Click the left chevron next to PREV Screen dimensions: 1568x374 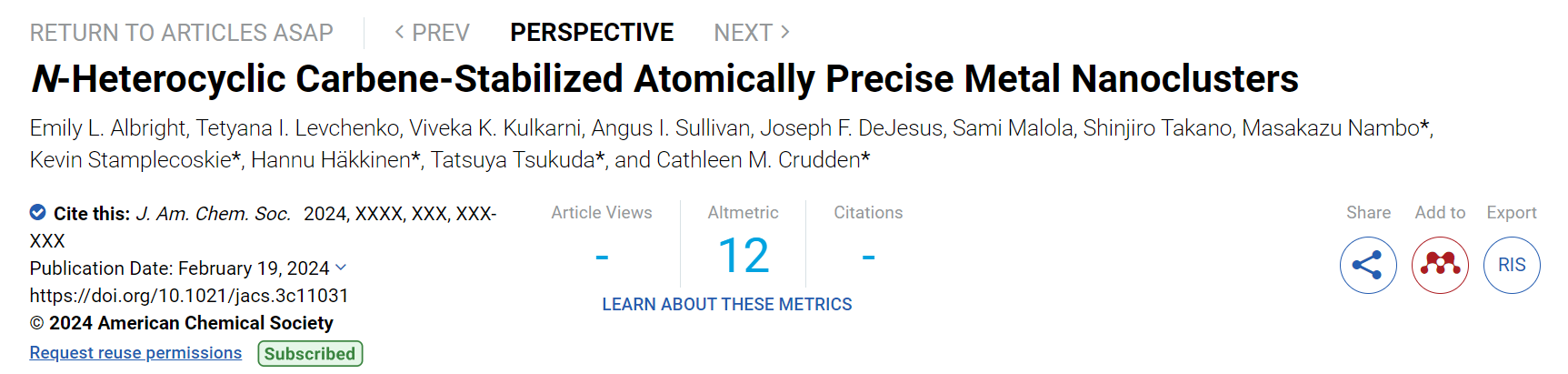[x=399, y=32]
